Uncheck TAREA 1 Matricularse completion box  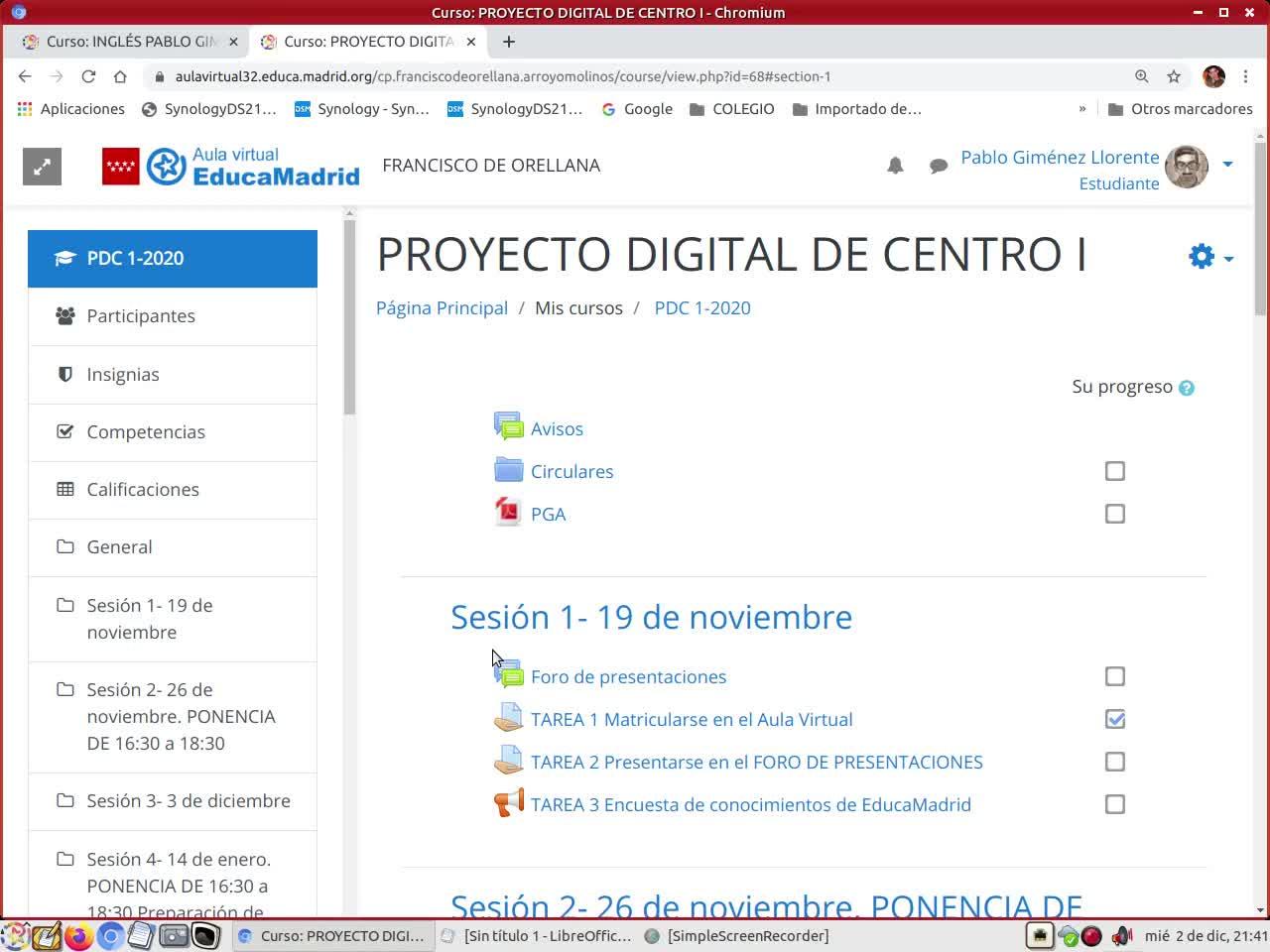tap(1115, 719)
